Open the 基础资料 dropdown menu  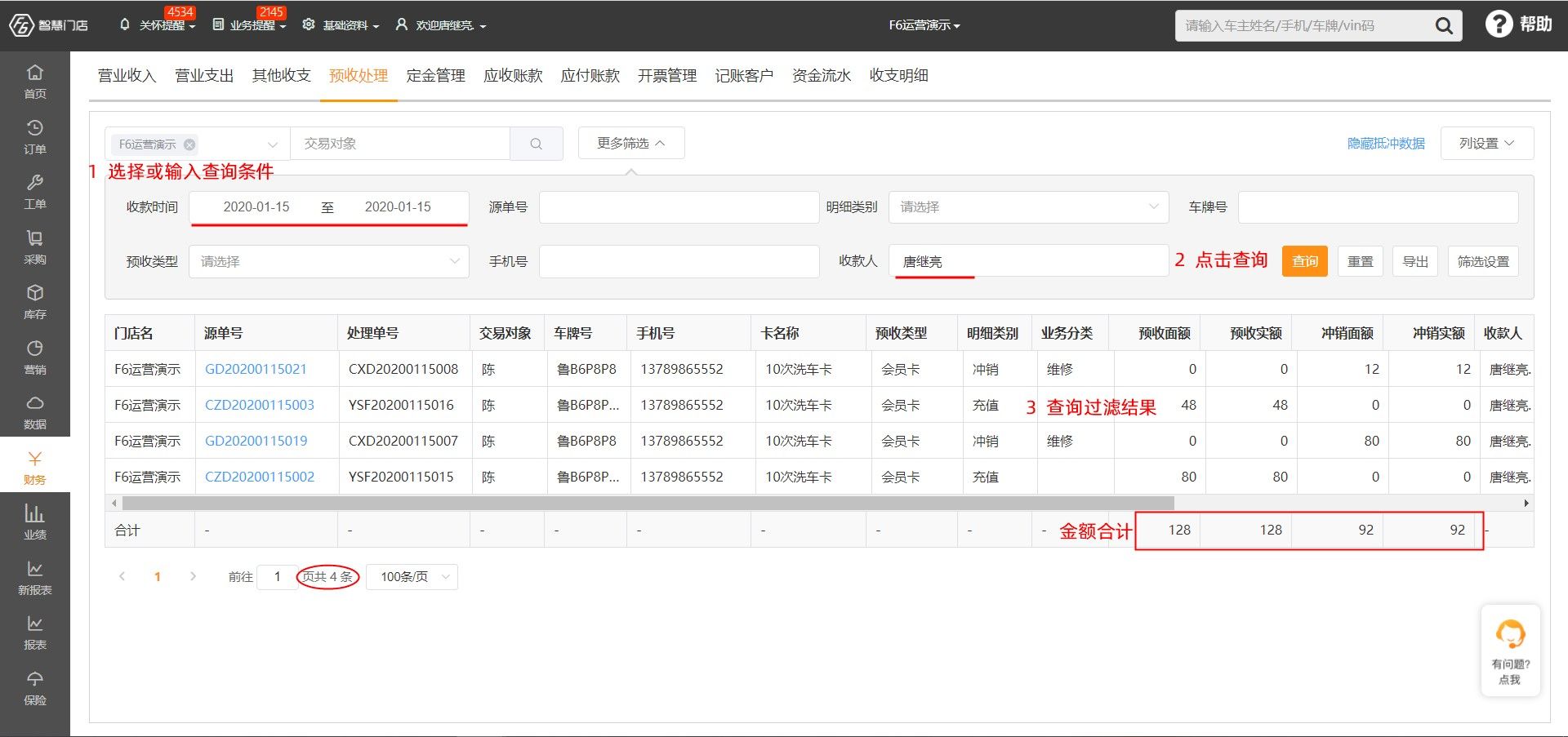[x=341, y=25]
